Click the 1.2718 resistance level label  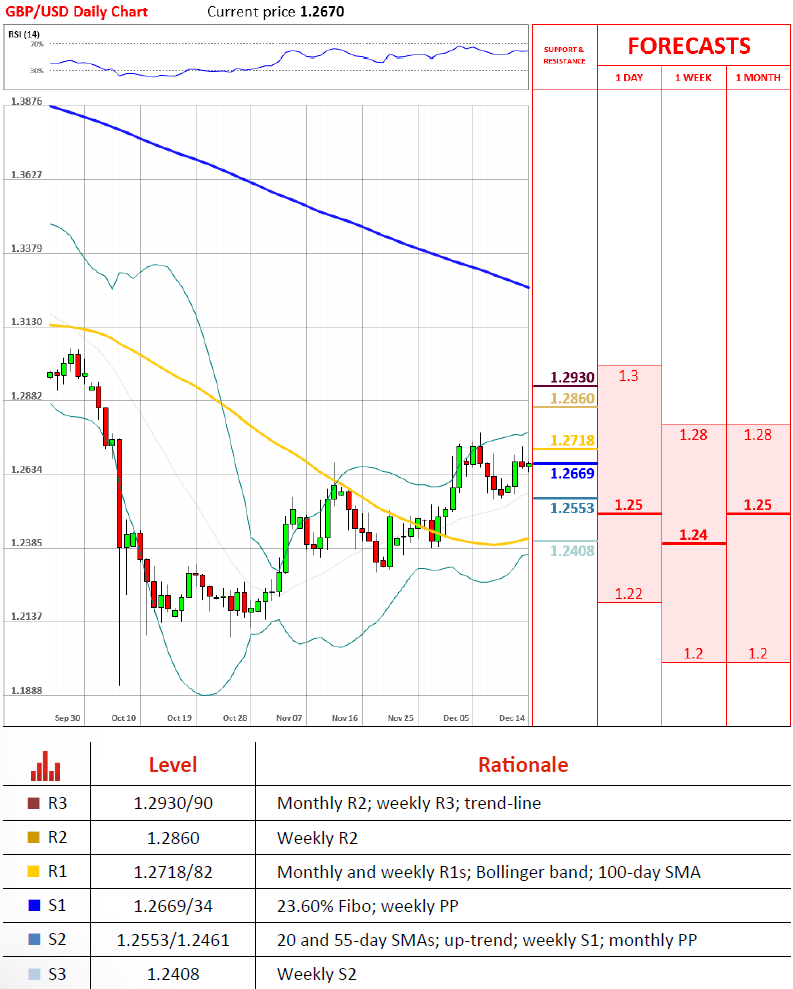click(x=572, y=440)
